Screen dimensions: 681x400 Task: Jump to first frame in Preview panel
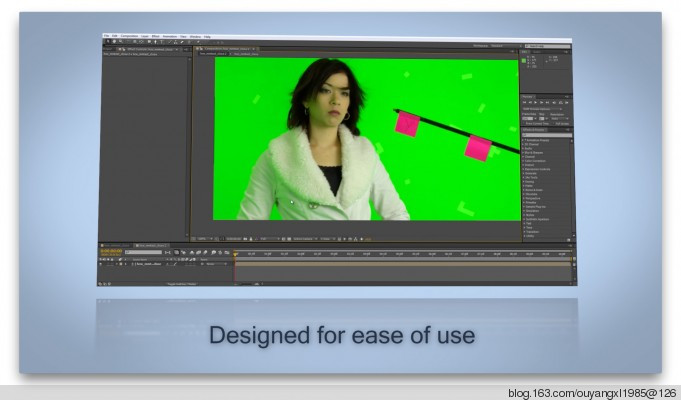[x=526, y=102]
